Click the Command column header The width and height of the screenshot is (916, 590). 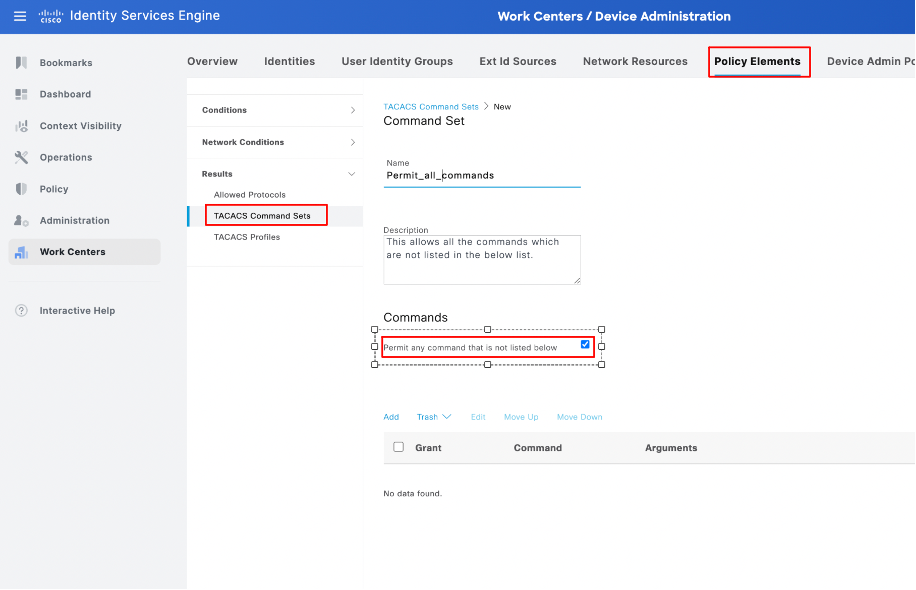click(x=538, y=447)
